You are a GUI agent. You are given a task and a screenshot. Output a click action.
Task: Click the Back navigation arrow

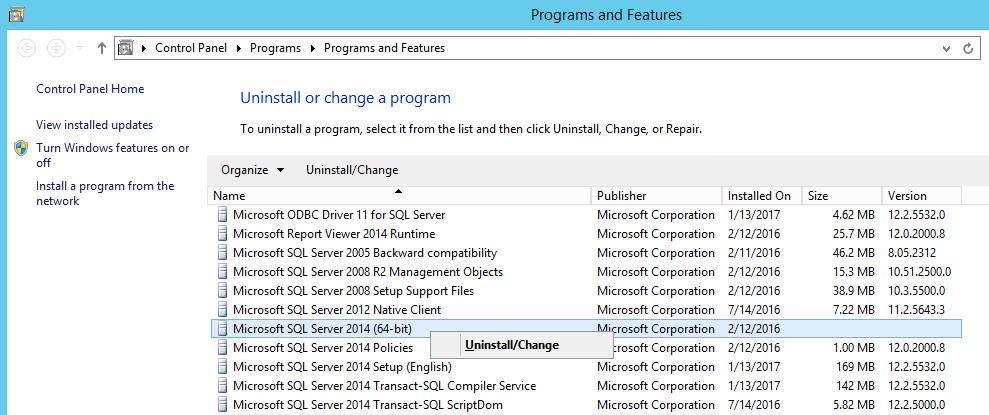click(x=27, y=48)
